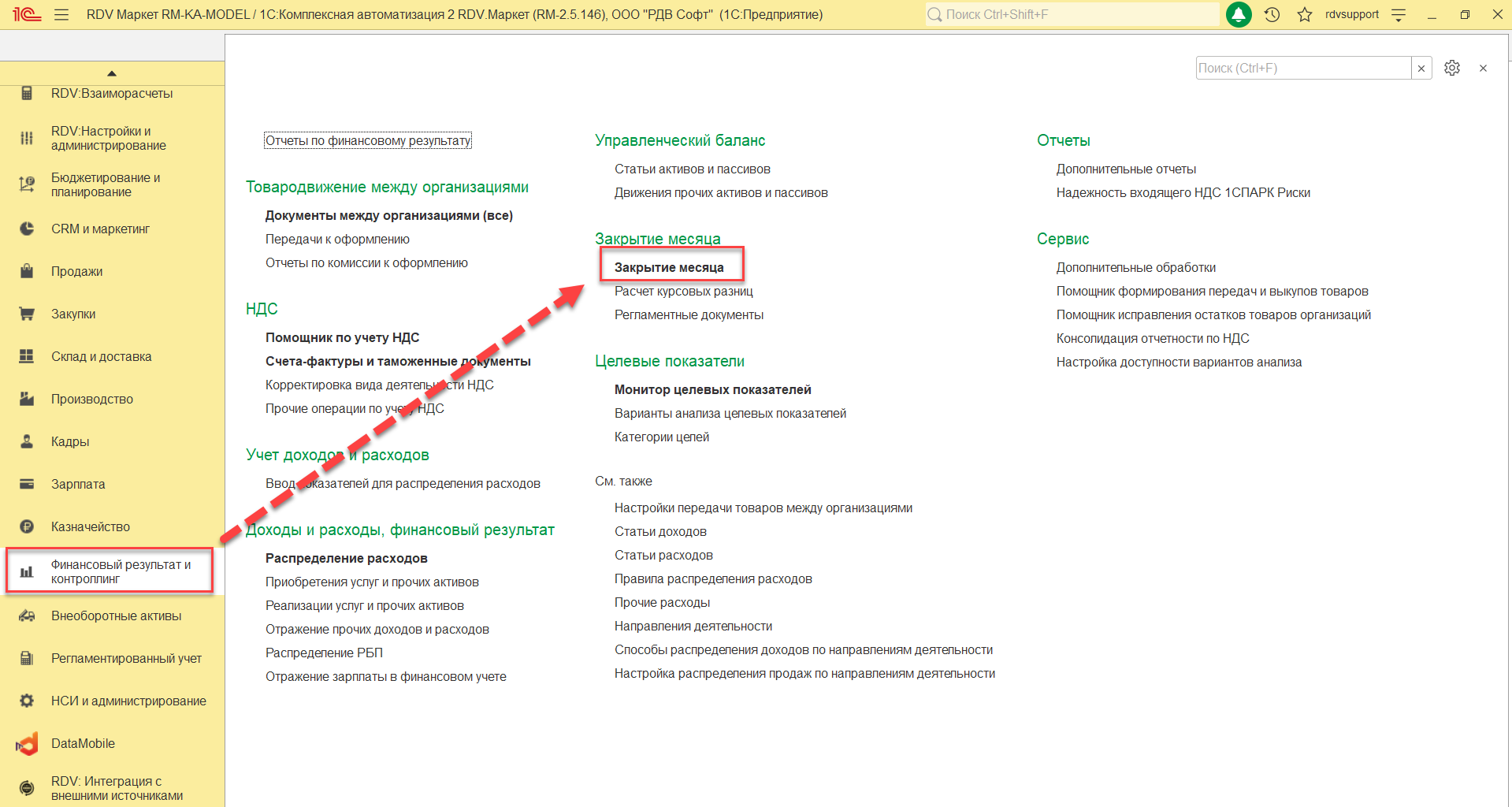Click the Казначейство coin icon
The image size is (1512, 807).
coord(27,526)
